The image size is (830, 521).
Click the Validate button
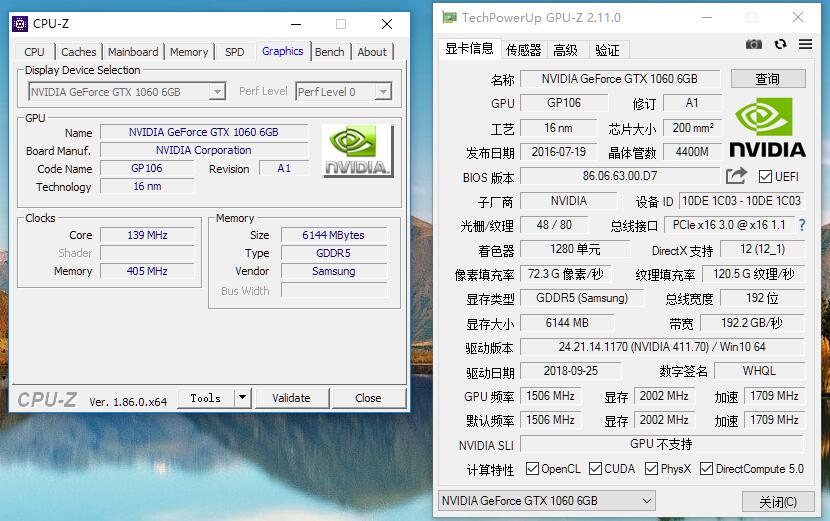pyautogui.click(x=291, y=398)
